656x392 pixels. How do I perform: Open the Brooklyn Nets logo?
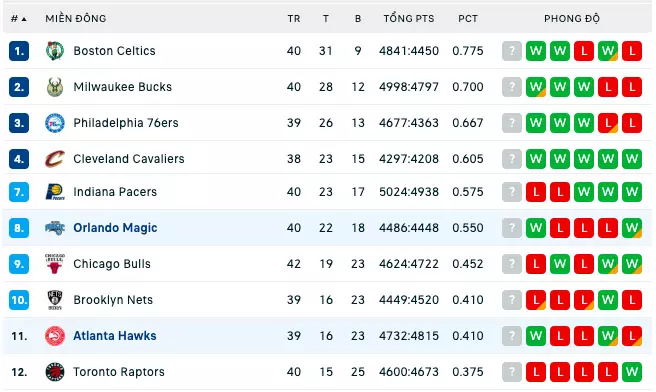[x=55, y=300]
